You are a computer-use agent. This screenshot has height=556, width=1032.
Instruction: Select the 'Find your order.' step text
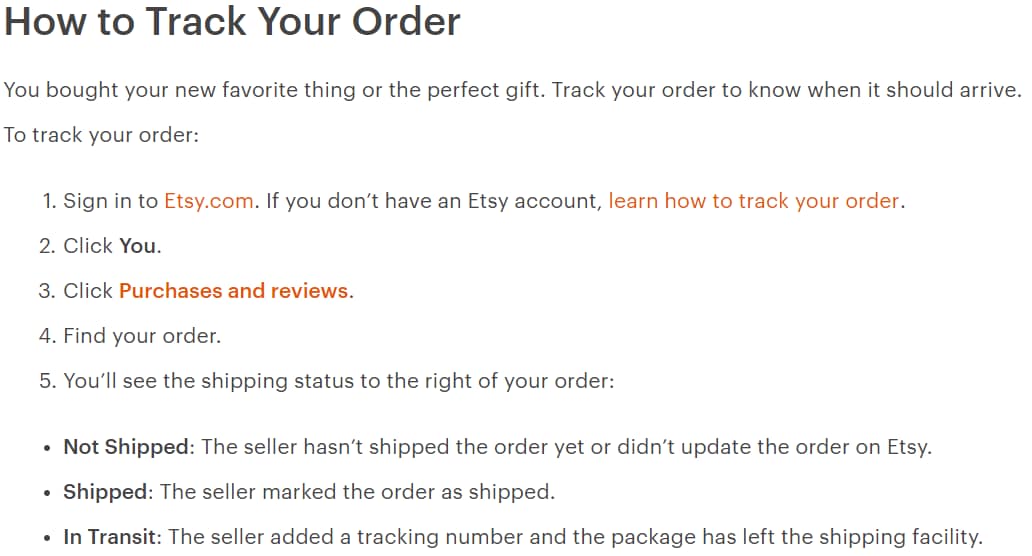(x=142, y=336)
